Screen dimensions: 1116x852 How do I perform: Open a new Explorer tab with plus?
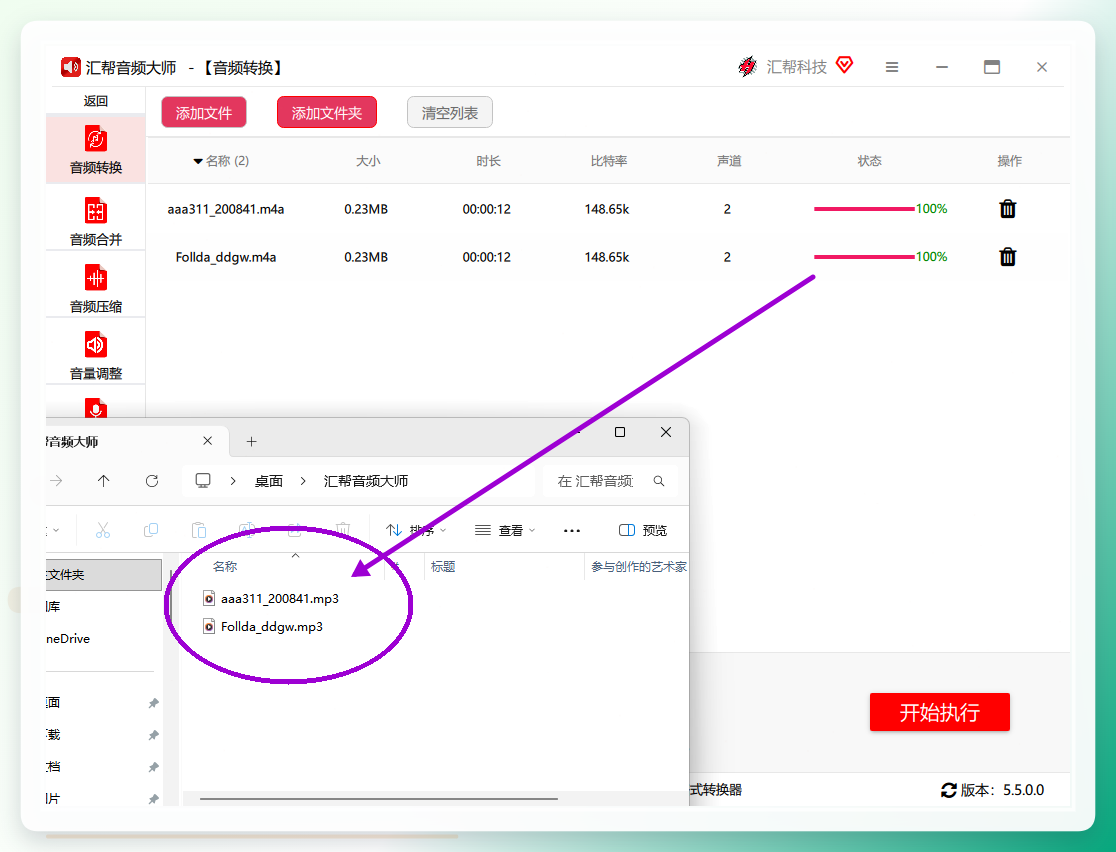pos(251,441)
